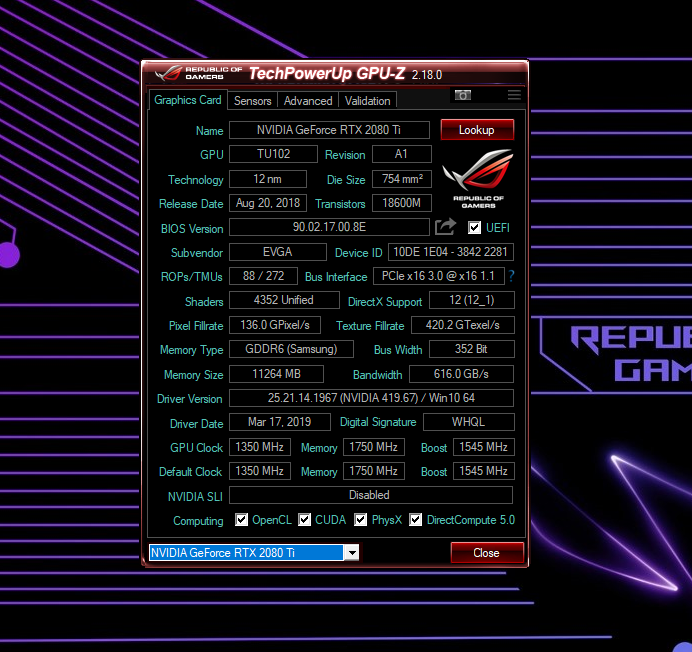The width and height of the screenshot is (692, 652).
Task: Click the Driver Date Mar 17, 2019
Action: tap(280, 422)
